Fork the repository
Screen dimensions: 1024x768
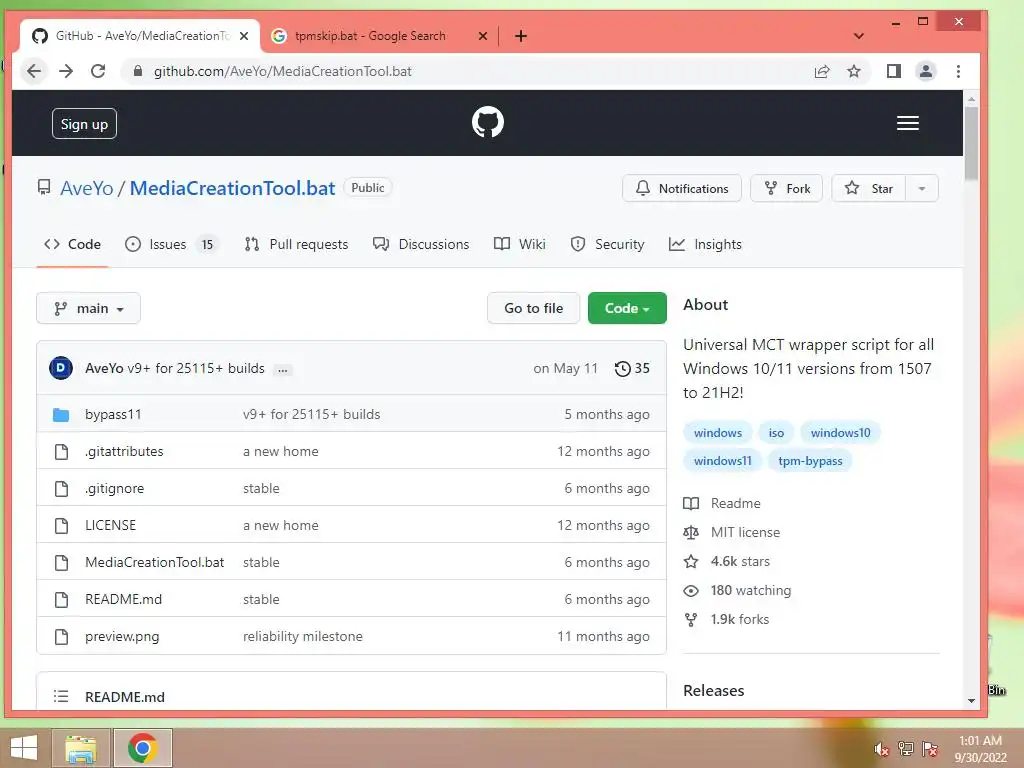pos(786,189)
